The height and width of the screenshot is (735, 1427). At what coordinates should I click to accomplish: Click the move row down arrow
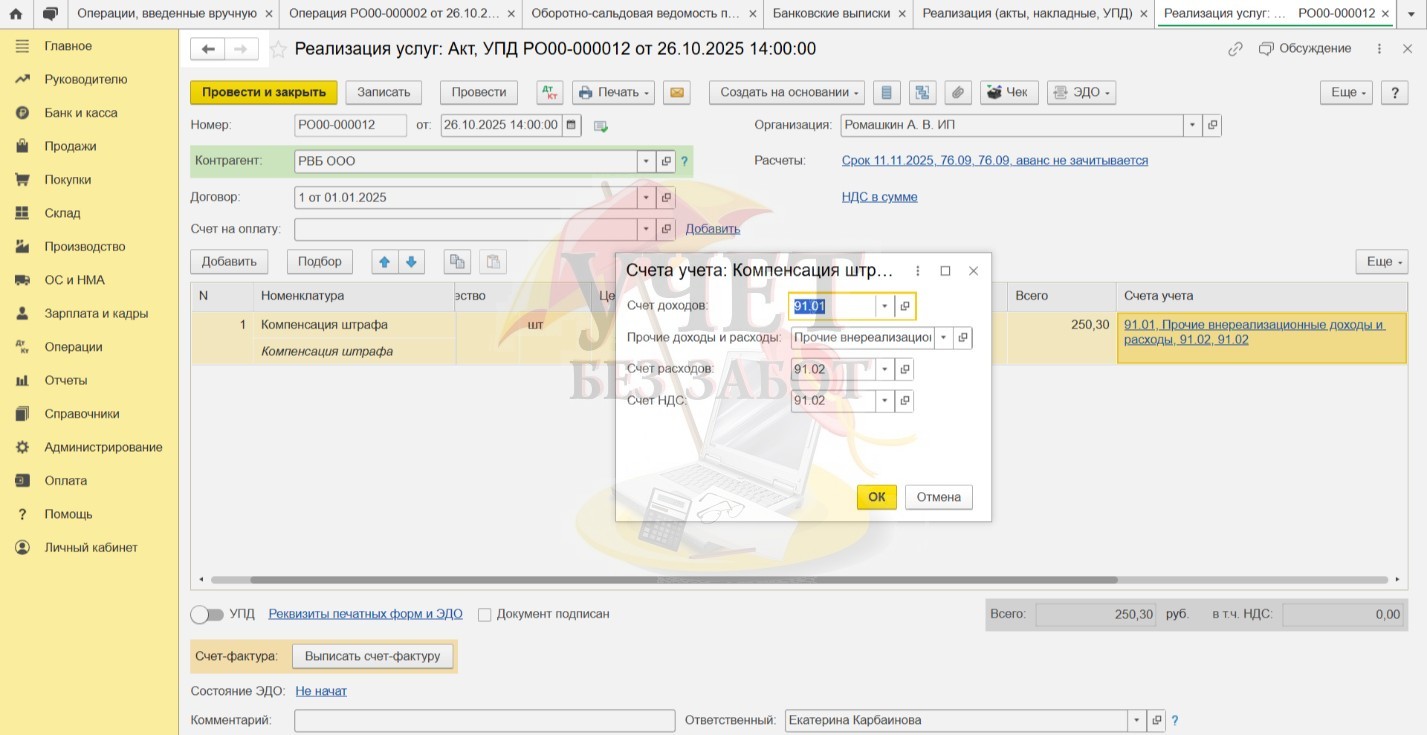(x=411, y=262)
